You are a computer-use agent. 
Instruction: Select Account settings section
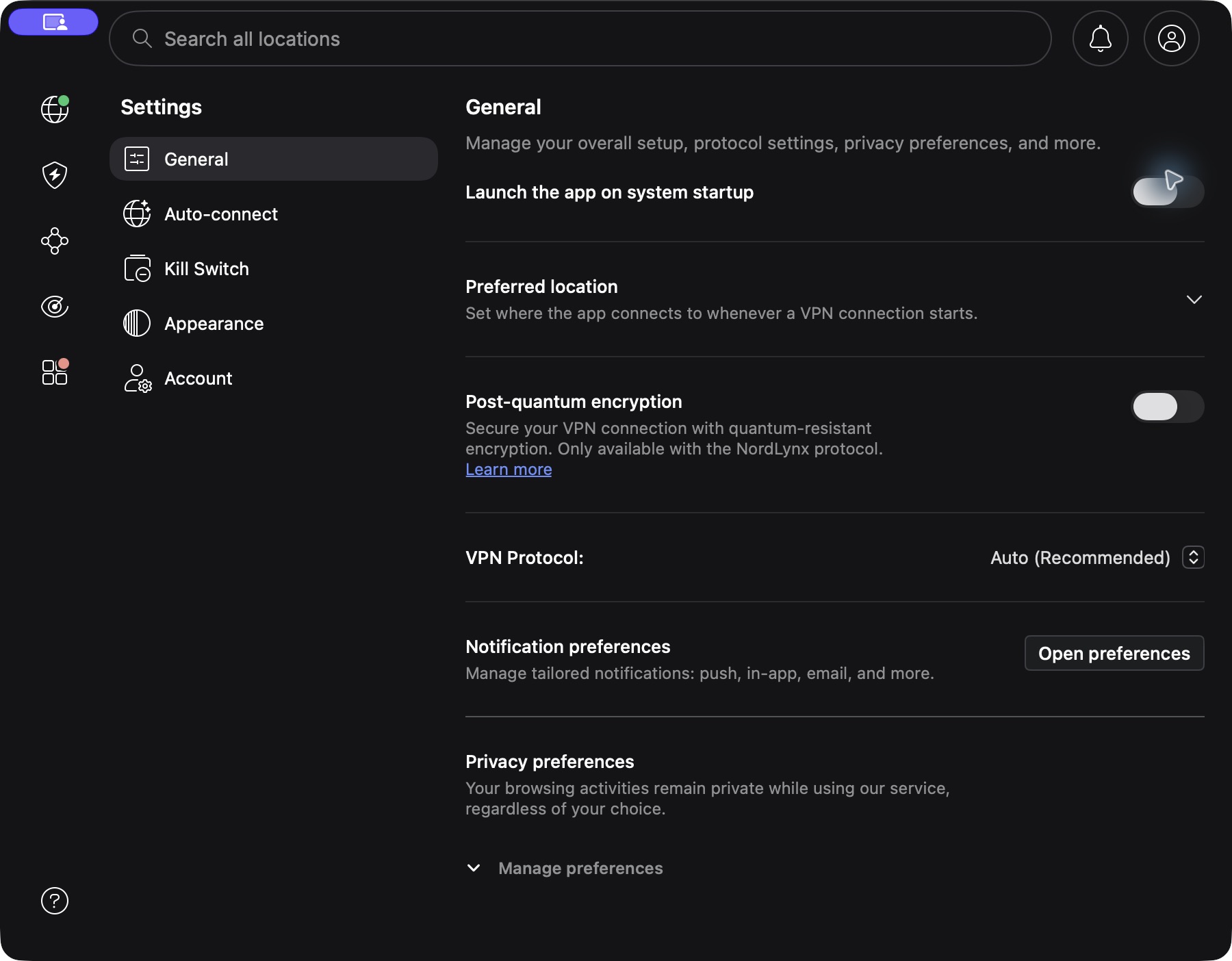point(274,378)
